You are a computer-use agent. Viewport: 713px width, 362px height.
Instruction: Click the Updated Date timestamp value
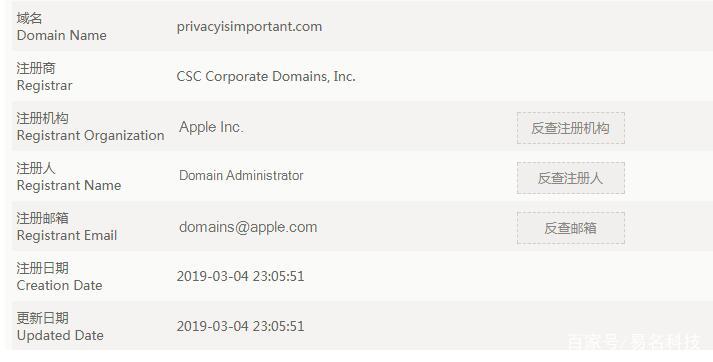tap(240, 326)
